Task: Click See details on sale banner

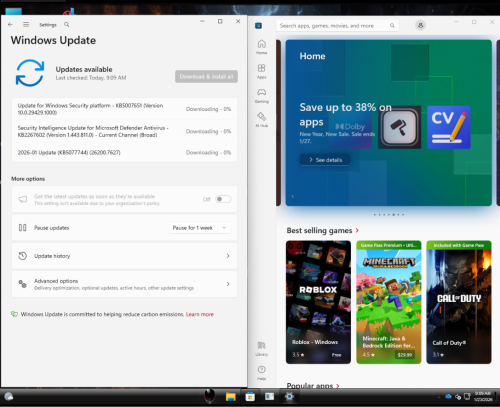Action: (x=325, y=160)
